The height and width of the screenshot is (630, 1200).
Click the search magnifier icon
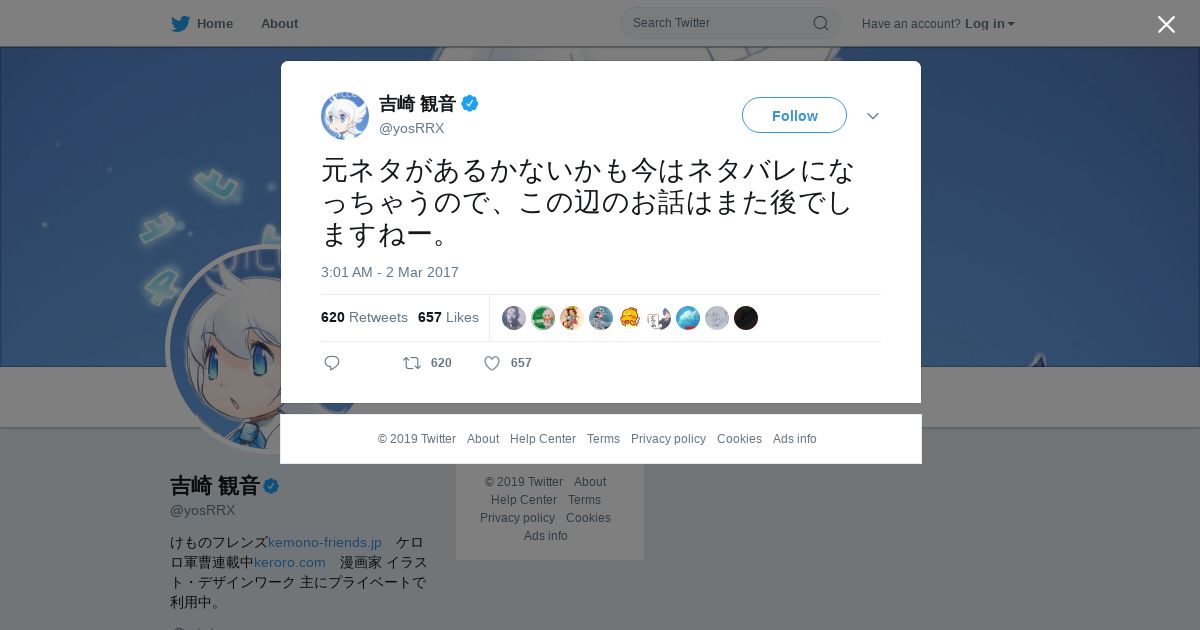pos(820,23)
